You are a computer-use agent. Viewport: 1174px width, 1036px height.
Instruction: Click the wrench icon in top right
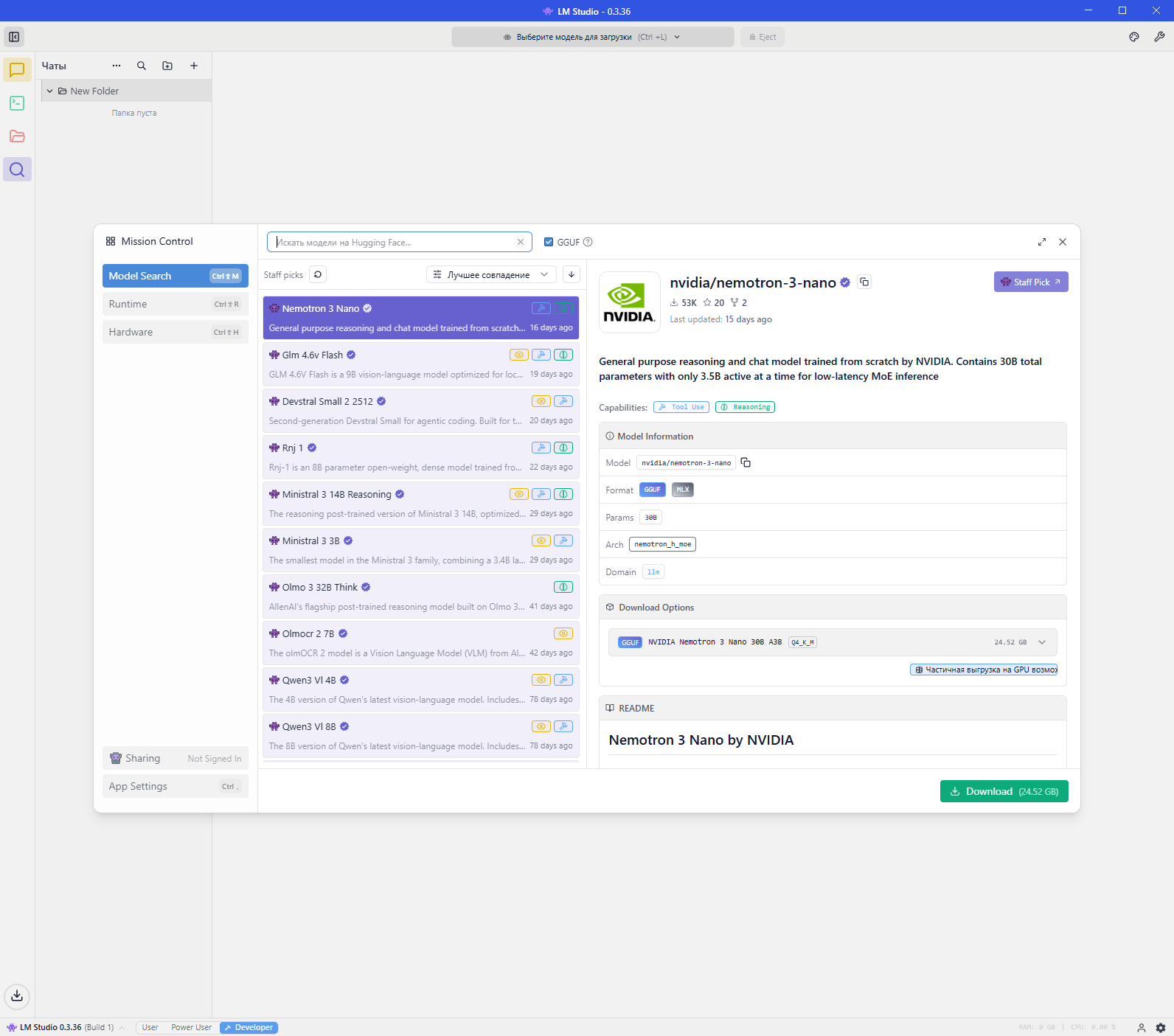[x=1159, y=37]
